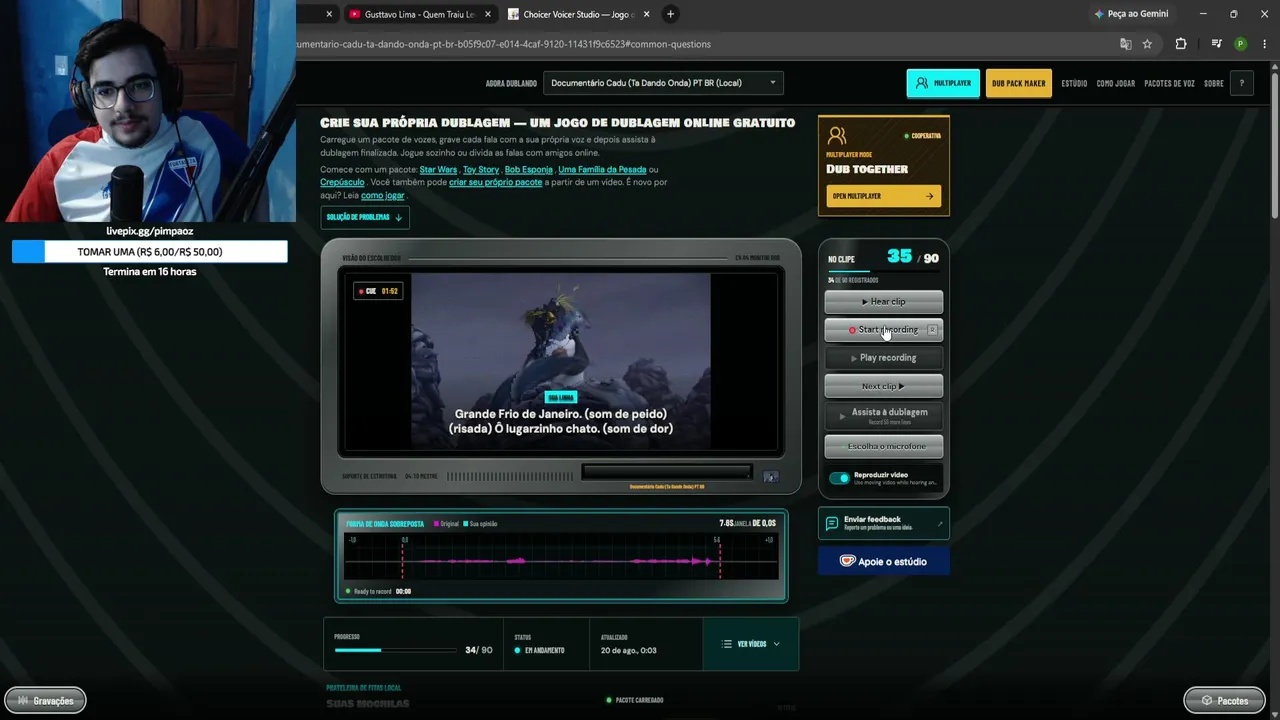The width and height of the screenshot is (1280, 720).
Task: Click the small thumbnail icon below the monitor
Action: point(770,477)
